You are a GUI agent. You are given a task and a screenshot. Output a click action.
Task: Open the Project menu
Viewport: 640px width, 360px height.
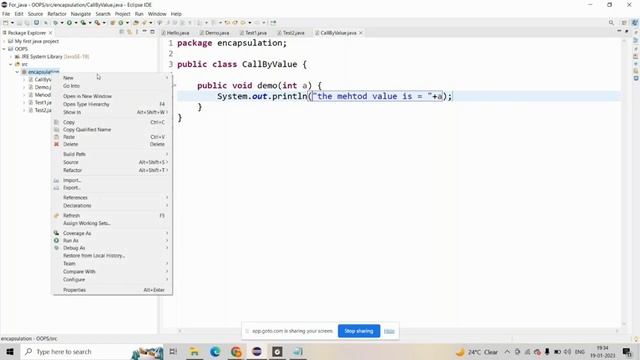click(x=122, y=14)
